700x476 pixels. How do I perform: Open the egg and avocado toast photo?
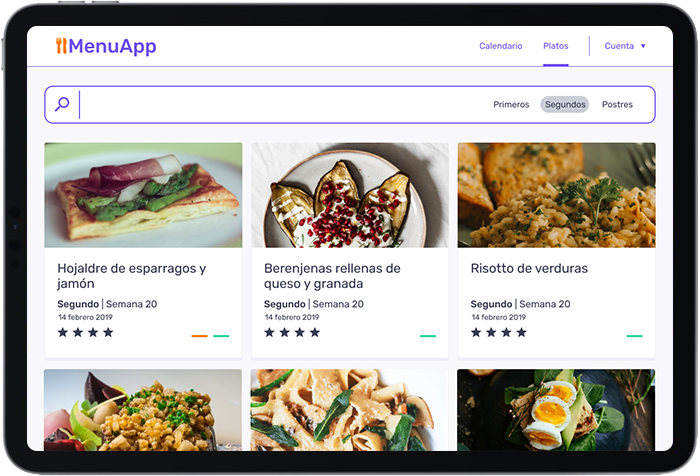click(556, 410)
